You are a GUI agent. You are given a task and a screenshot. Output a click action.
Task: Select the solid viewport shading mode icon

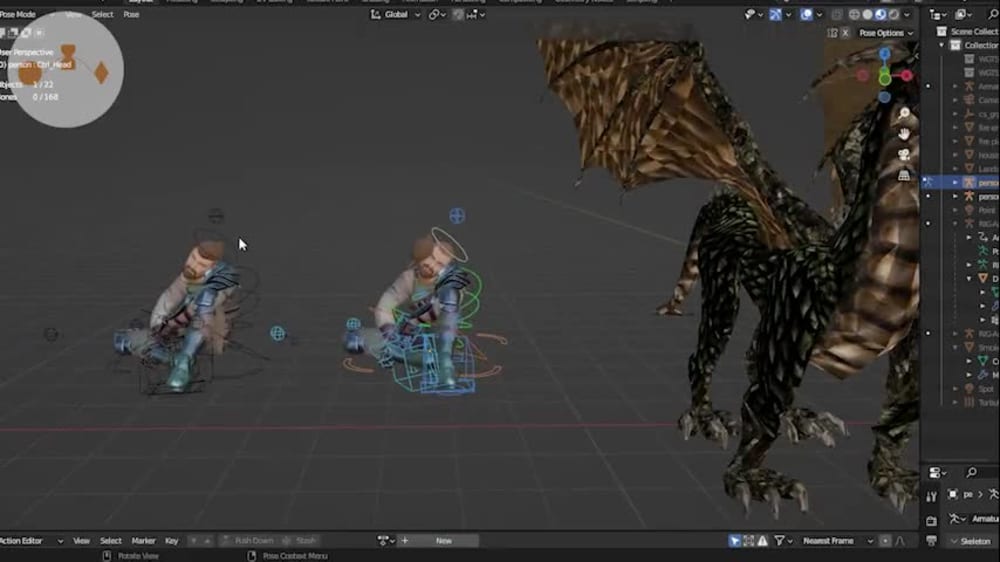(867, 14)
